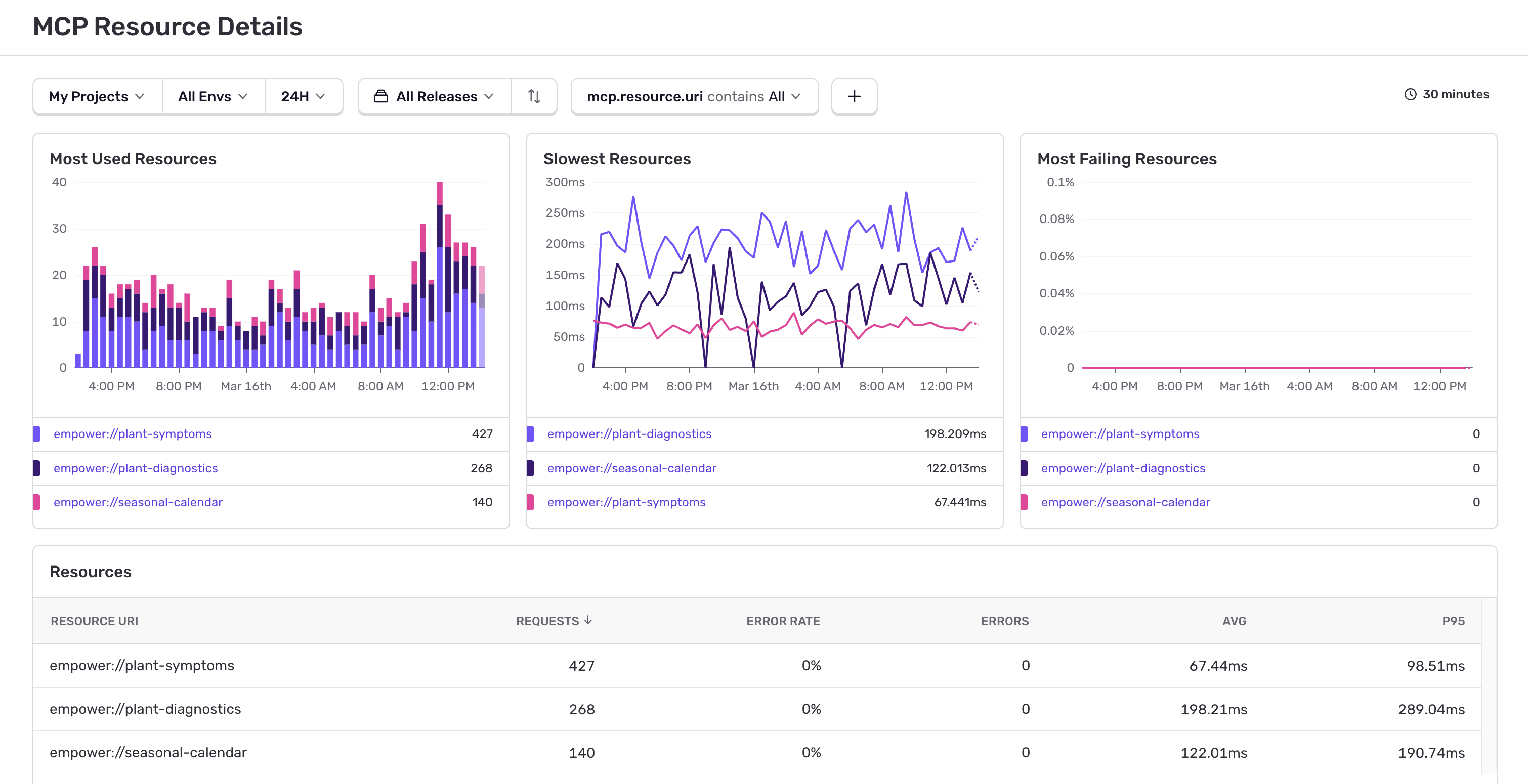Open empower://plant-diagnostics in Most Used Resources
1528x784 pixels.
click(x=136, y=468)
